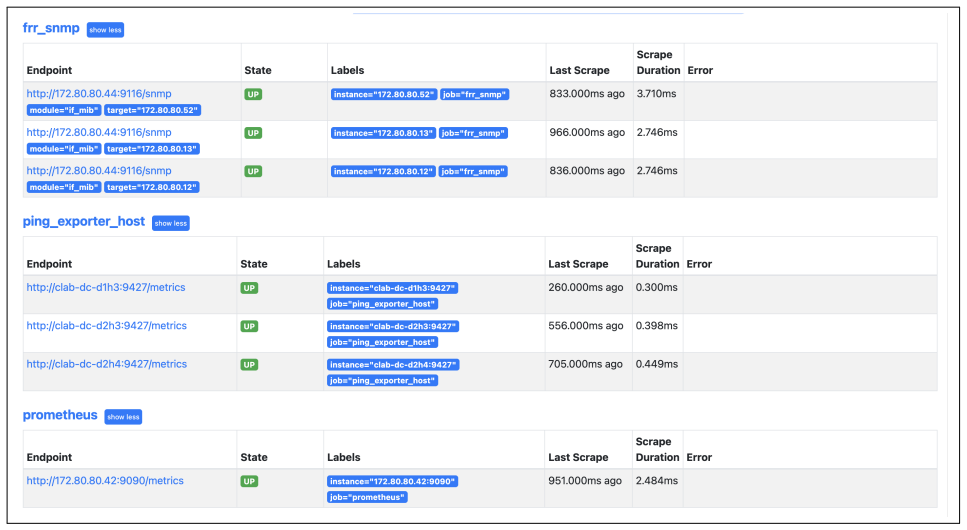This screenshot has width=967, height=530.
Task: Click target="172.80.80.12" parameter badge
Action: 152,187
